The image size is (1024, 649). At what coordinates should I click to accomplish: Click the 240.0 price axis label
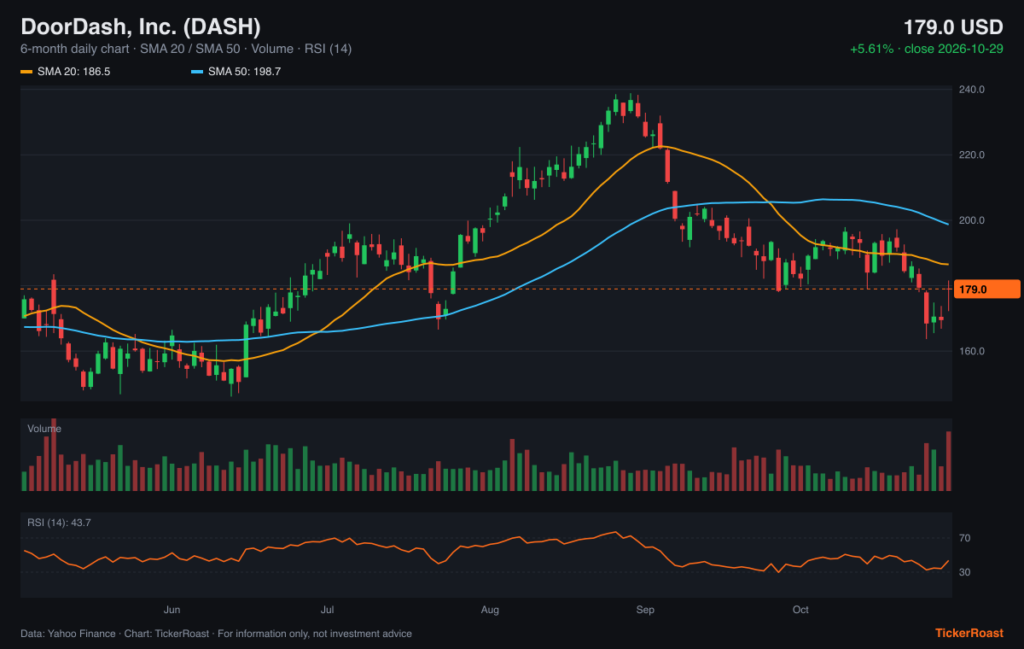[x=971, y=89]
